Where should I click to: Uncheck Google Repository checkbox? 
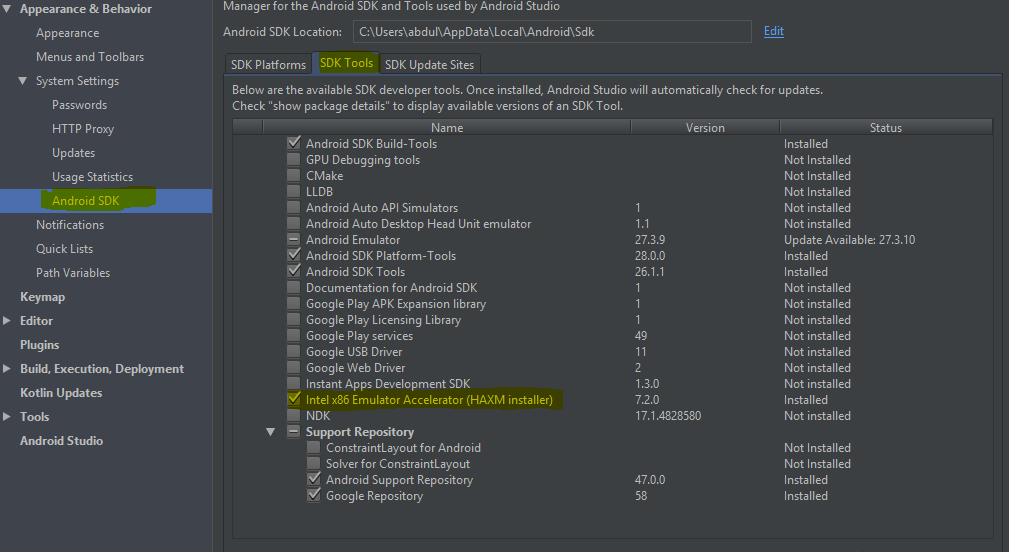tap(313, 495)
